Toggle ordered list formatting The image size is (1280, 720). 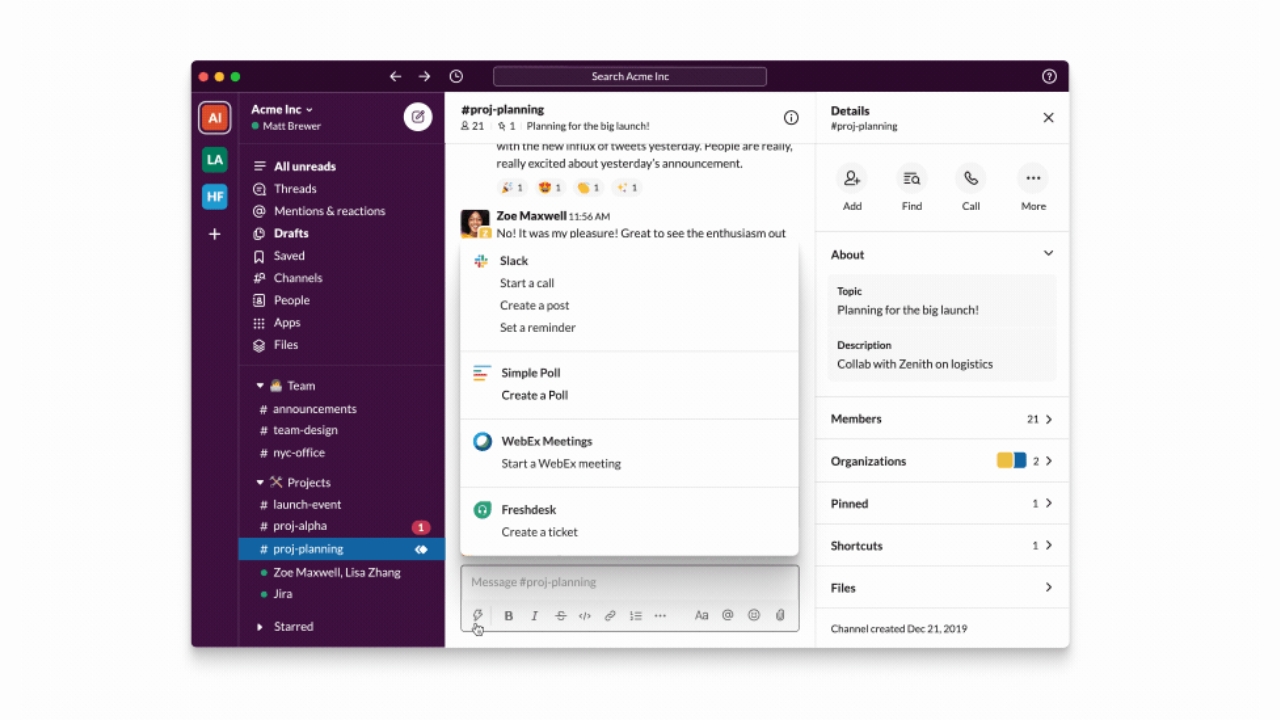635,616
